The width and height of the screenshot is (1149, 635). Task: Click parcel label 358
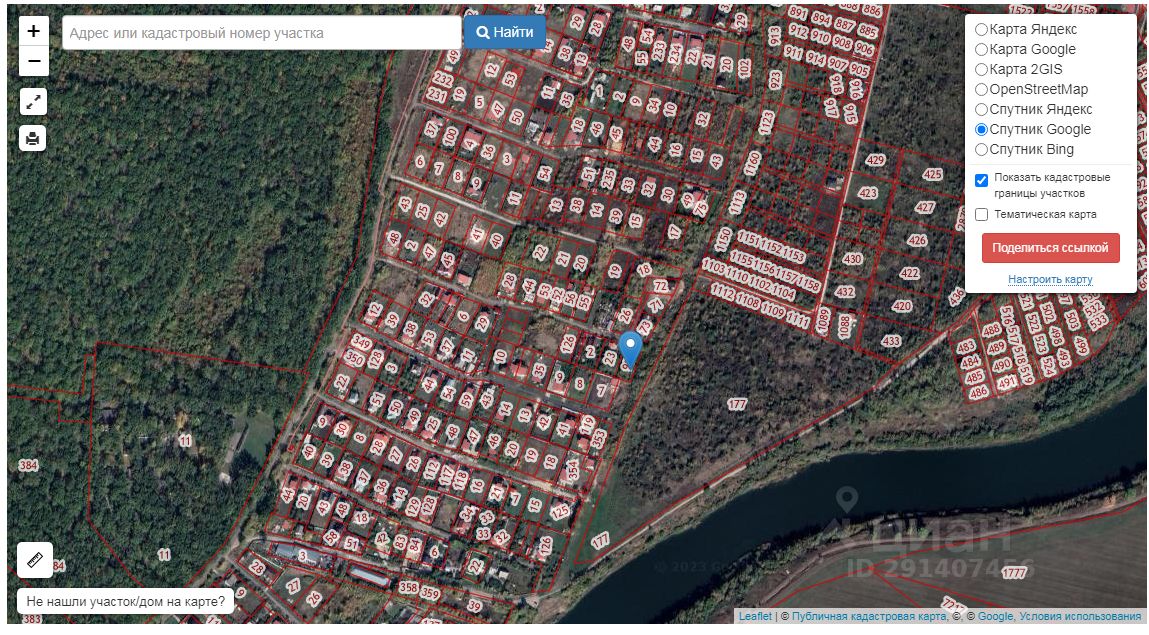[408, 587]
